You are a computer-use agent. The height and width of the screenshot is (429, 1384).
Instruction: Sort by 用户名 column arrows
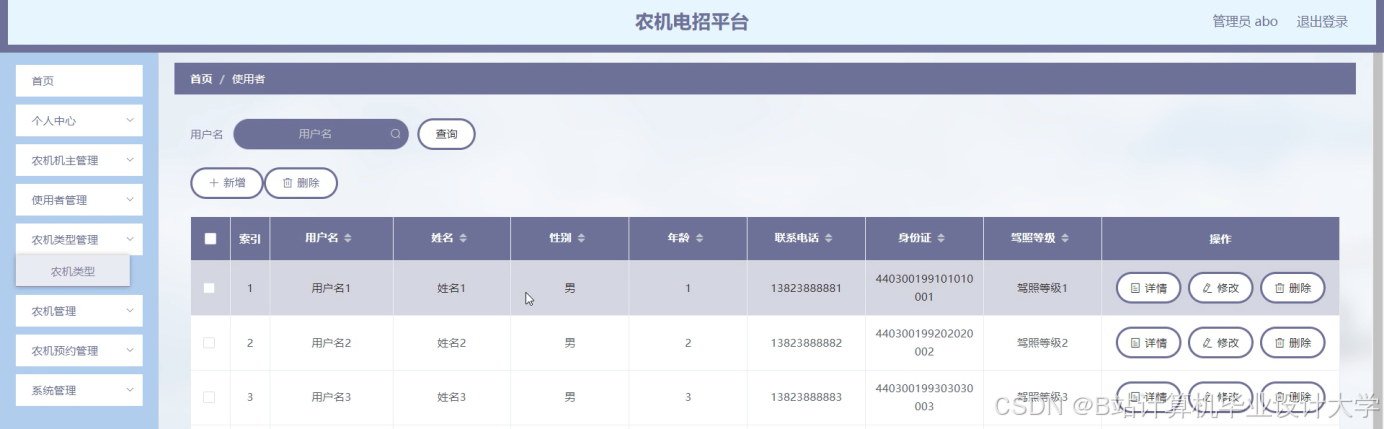pyautogui.click(x=347, y=239)
